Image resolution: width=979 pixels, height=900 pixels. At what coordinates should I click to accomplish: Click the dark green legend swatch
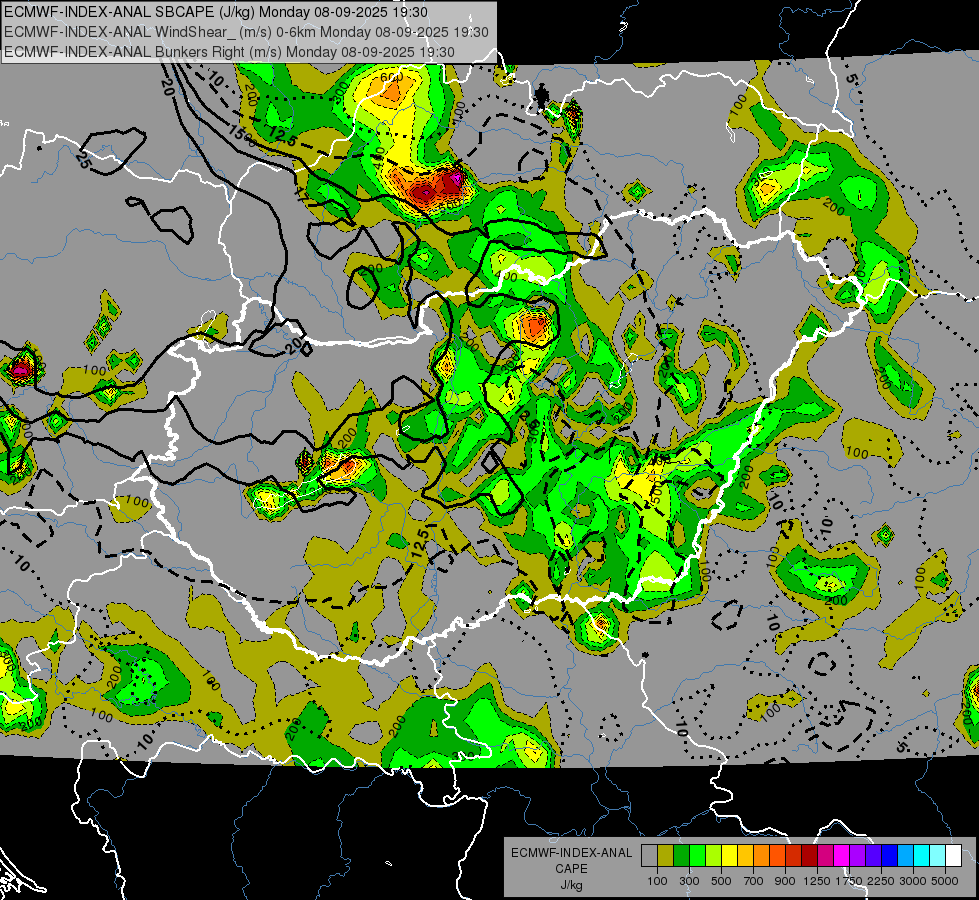click(x=681, y=856)
